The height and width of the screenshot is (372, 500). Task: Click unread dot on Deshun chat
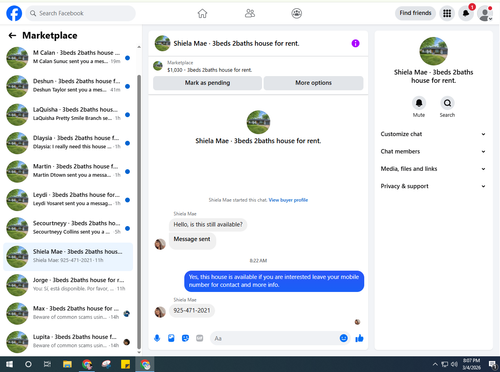coord(127,86)
